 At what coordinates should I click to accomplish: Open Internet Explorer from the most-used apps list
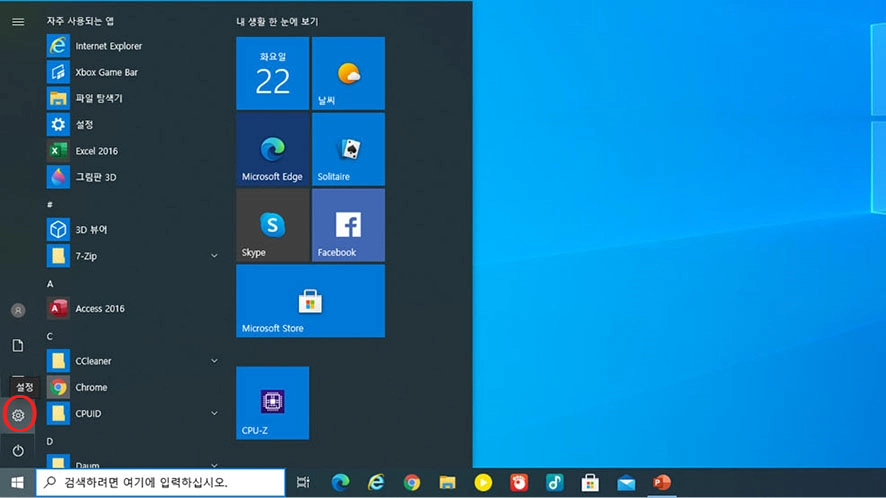point(133,46)
